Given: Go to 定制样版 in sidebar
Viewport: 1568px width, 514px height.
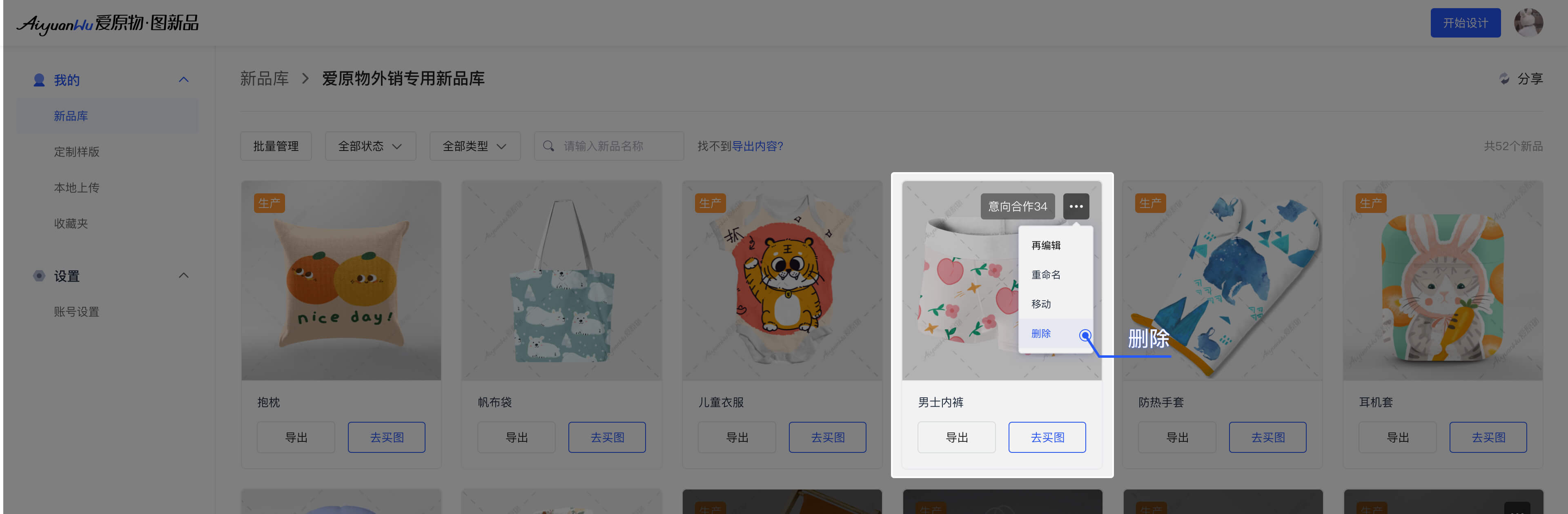Looking at the screenshot, I should pyautogui.click(x=76, y=151).
